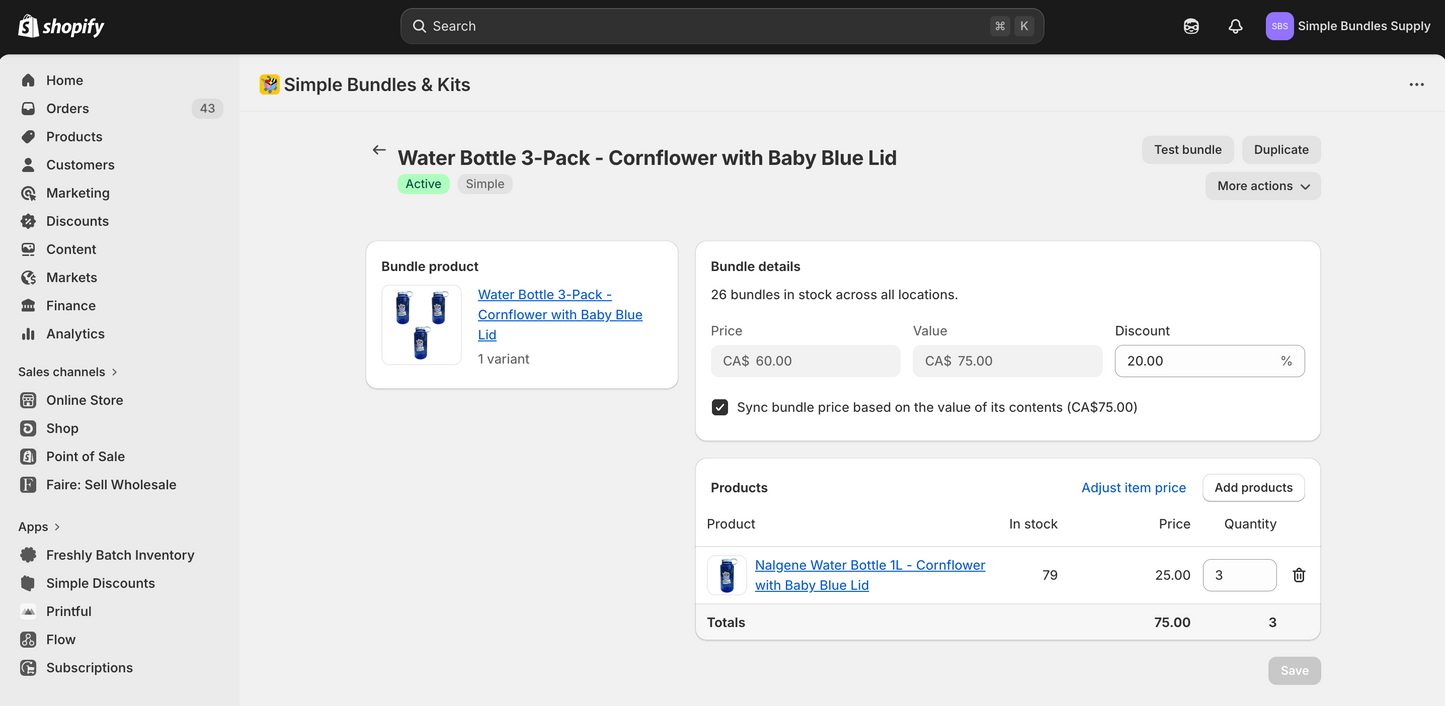Click the Online Store icon
This screenshot has width=1445, height=706.
pyautogui.click(x=28, y=400)
